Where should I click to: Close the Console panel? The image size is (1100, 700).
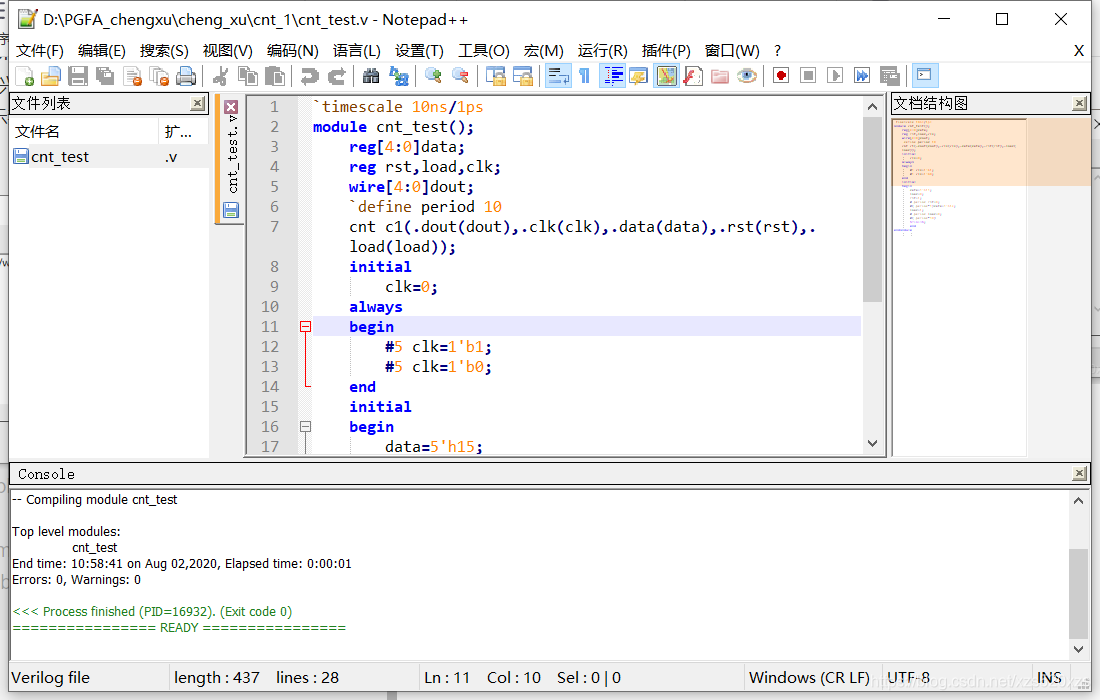[1080, 474]
